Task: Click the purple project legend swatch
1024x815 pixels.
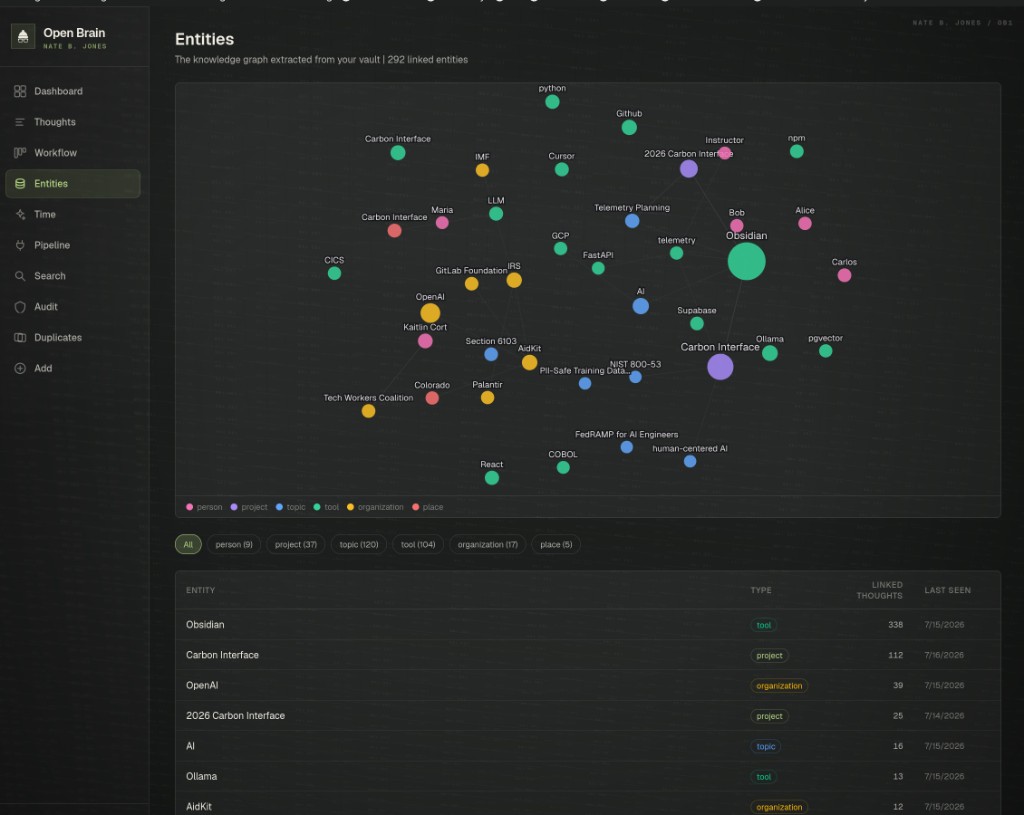Action: (x=234, y=507)
